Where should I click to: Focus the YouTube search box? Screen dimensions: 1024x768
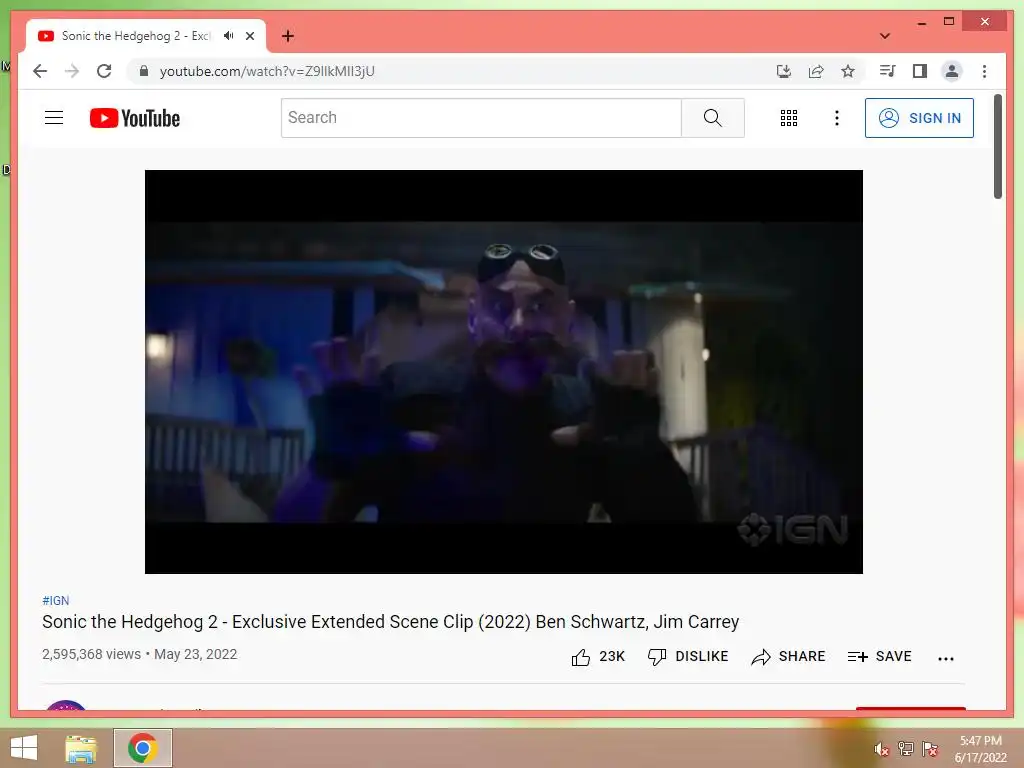pos(481,118)
